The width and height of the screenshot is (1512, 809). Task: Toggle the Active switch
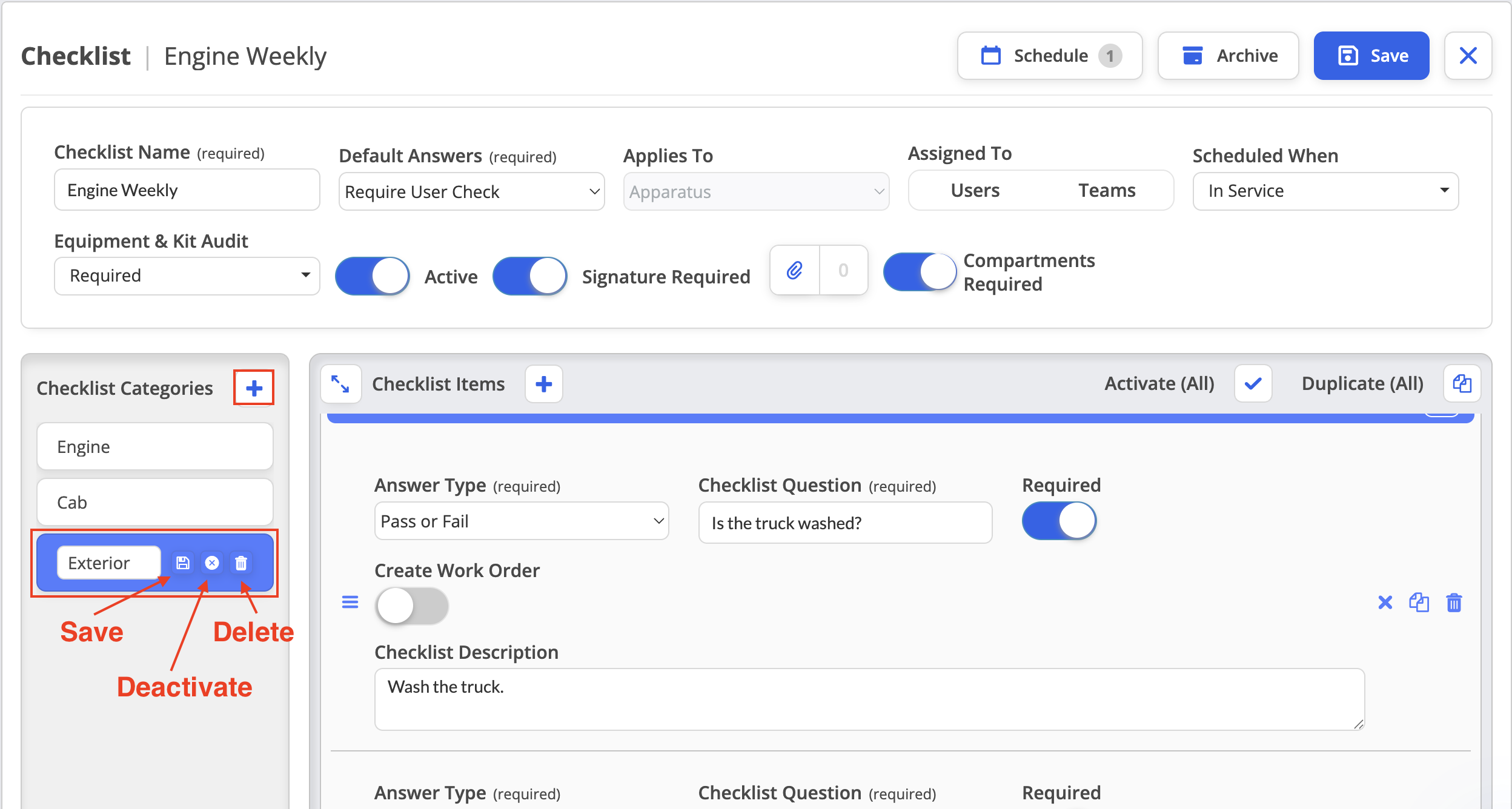(x=373, y=276)
